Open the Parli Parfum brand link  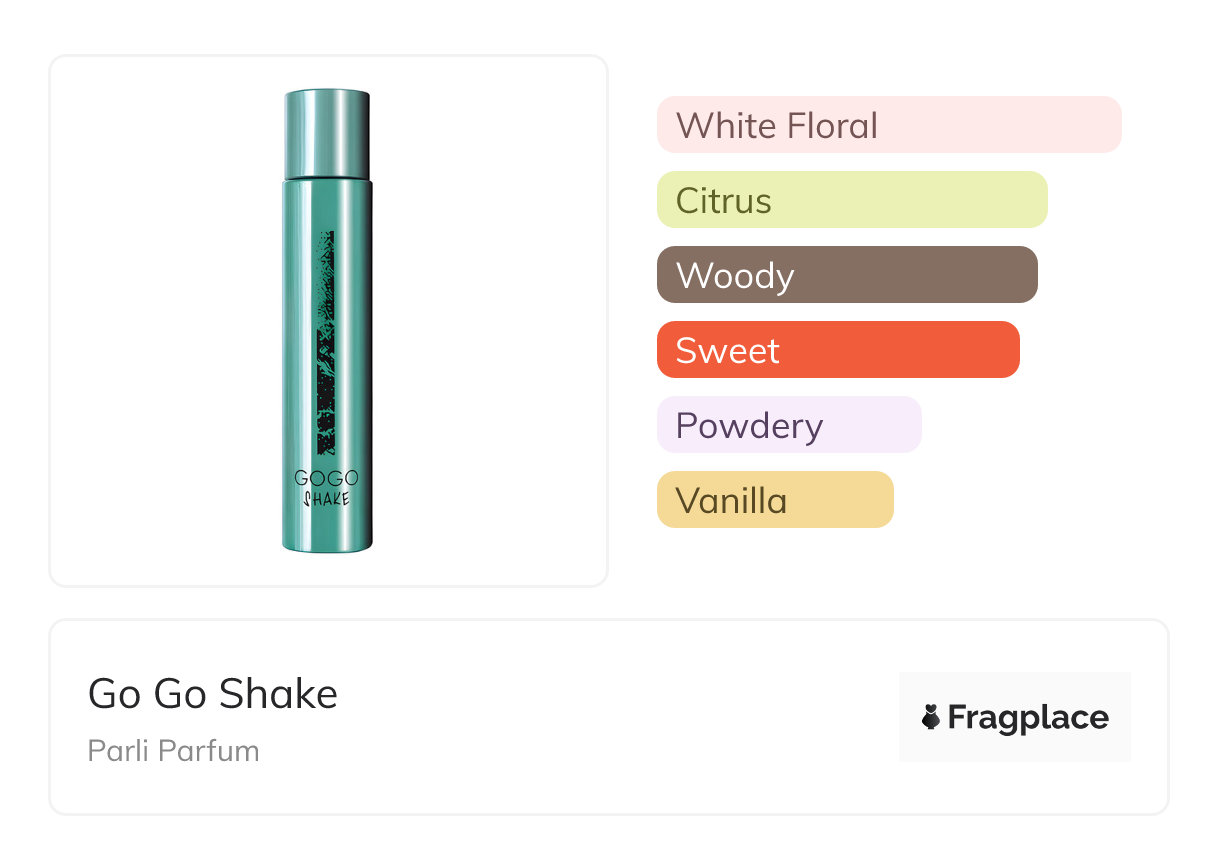(173, 750)
